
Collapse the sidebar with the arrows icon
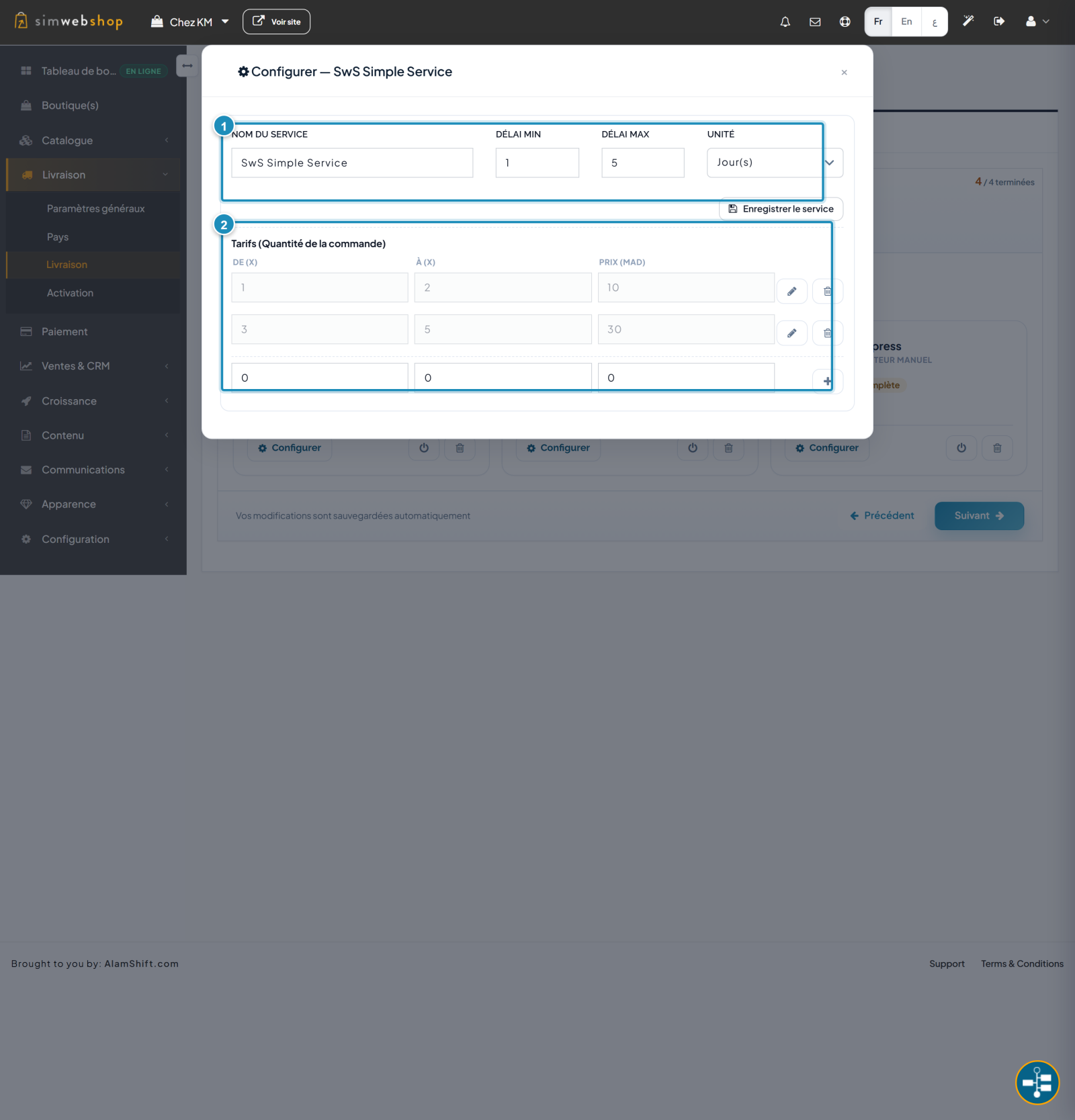tap(187, 66)
